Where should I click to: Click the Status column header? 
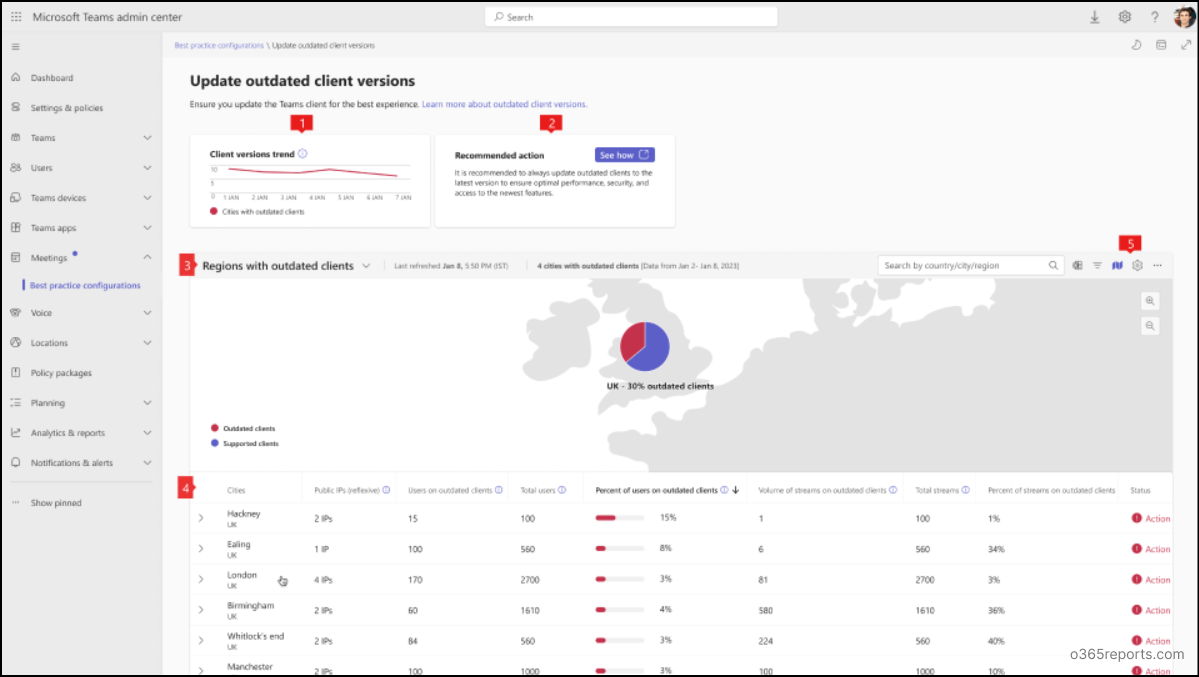coord(1140,490)
